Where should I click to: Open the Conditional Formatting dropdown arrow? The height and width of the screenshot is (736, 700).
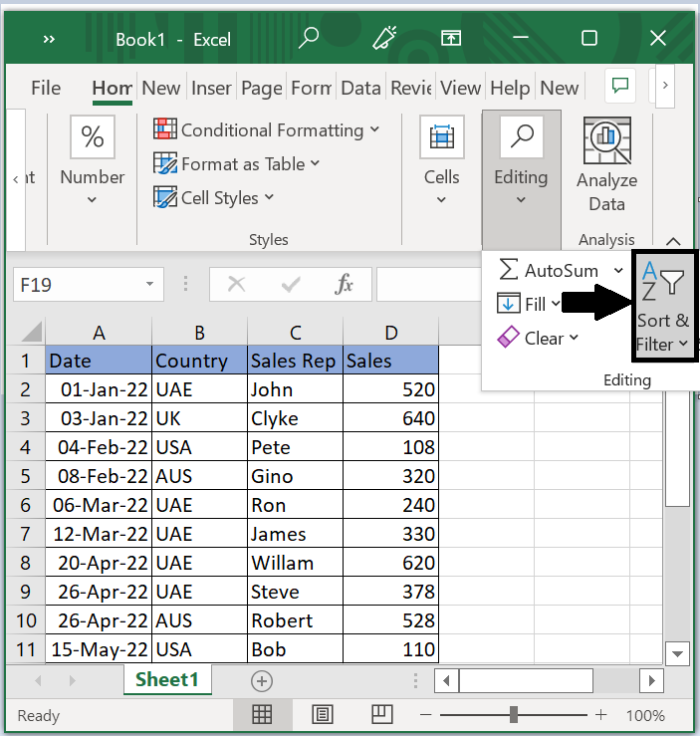click(x=374, y=129)
